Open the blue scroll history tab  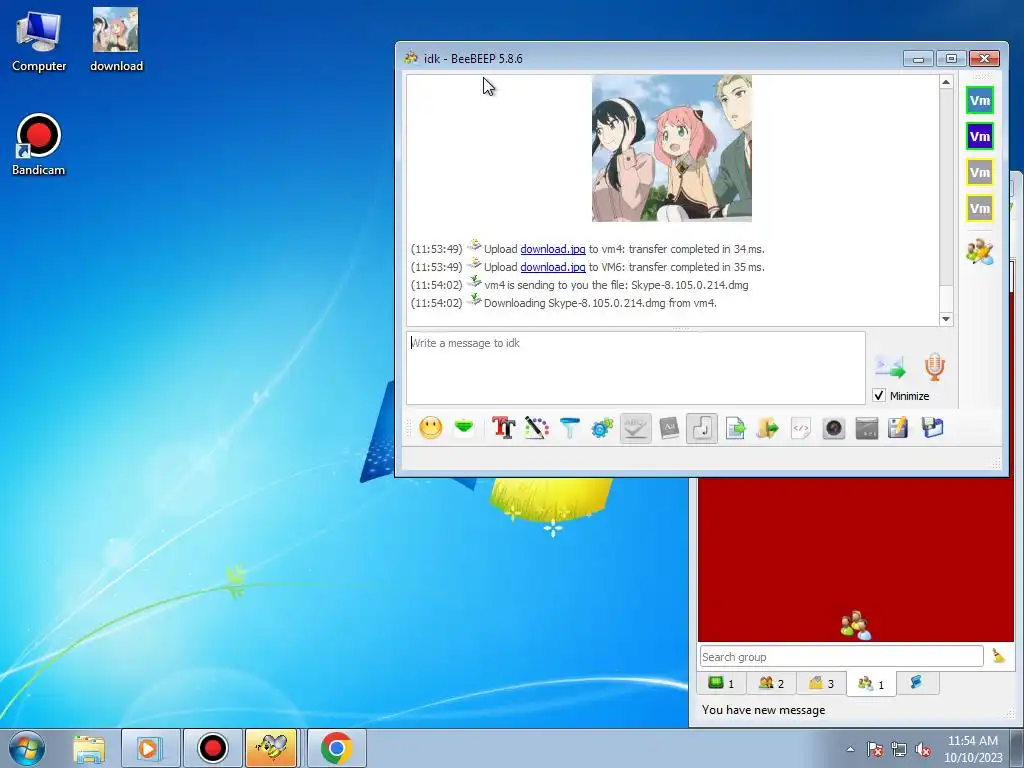point(917,683)
